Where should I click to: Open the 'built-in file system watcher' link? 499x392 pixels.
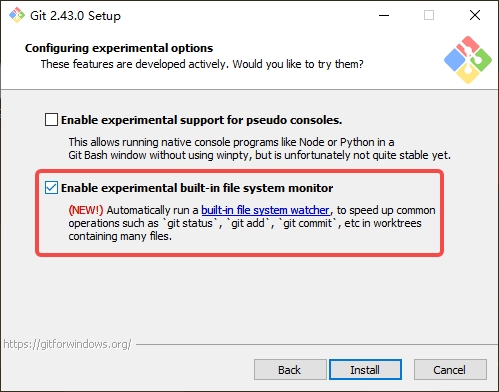coord(265,210)
